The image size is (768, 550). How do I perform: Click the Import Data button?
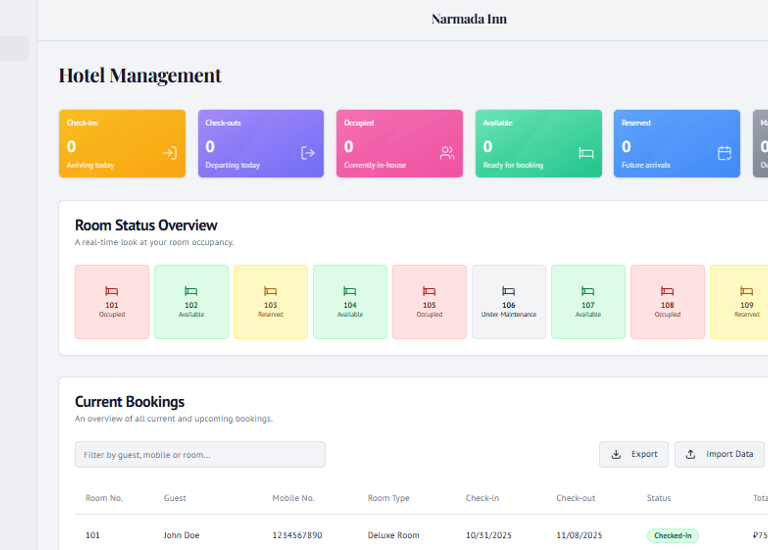point(719,454)
